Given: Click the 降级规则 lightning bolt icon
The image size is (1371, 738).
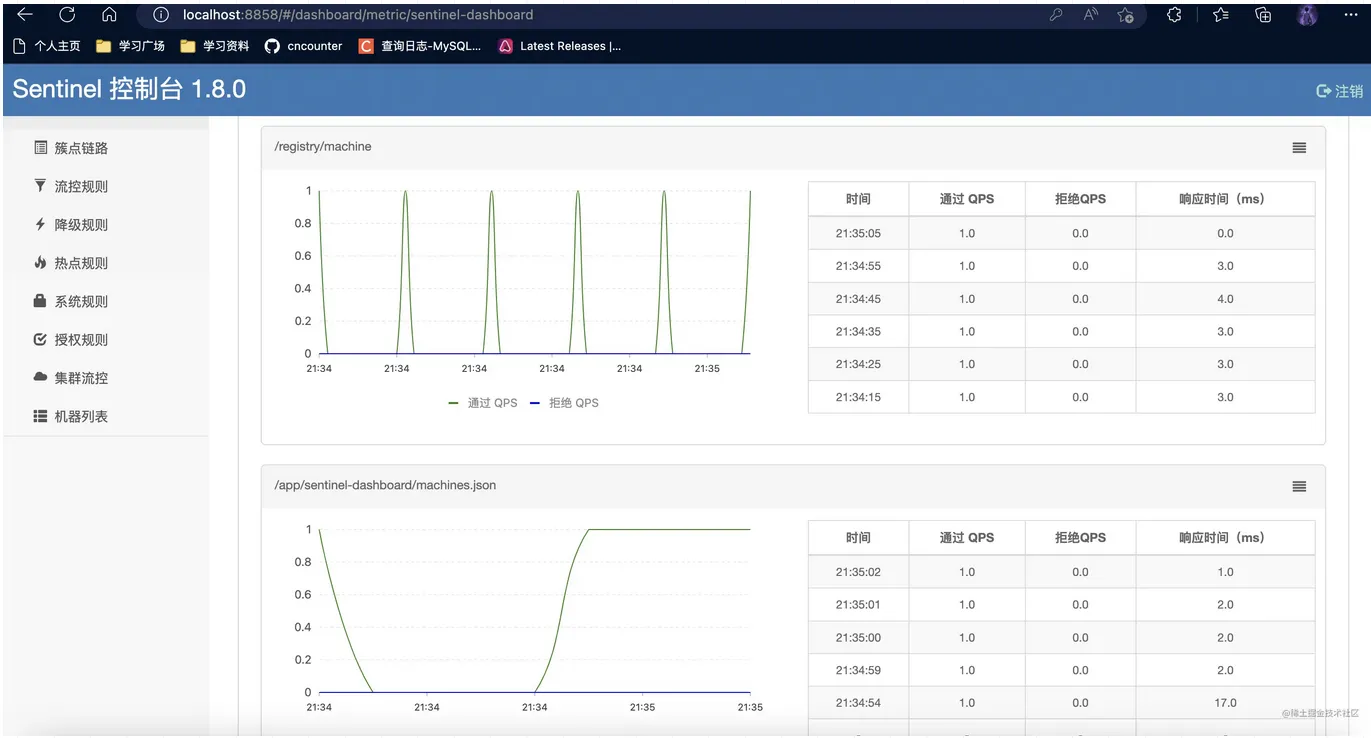Looking at the screenshot, I should click(x=40, y=224).
